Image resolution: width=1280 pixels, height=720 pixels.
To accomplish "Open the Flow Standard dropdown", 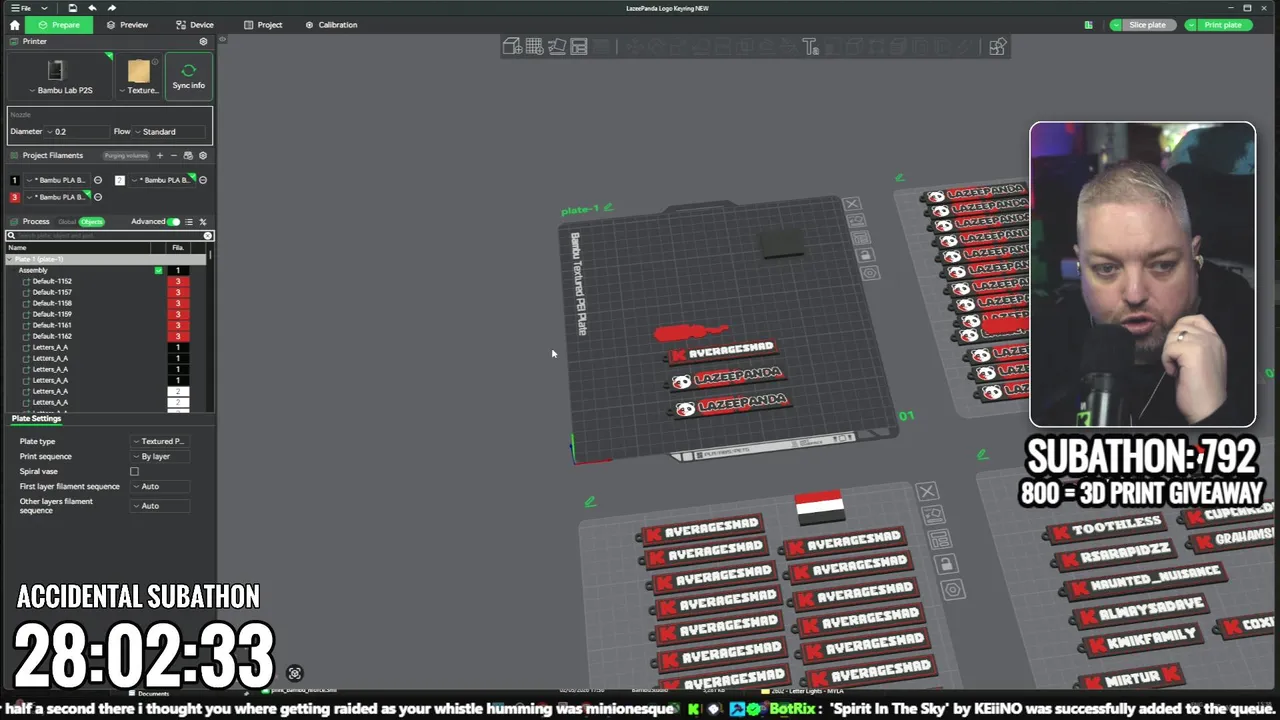I will [x=170, y=131].
